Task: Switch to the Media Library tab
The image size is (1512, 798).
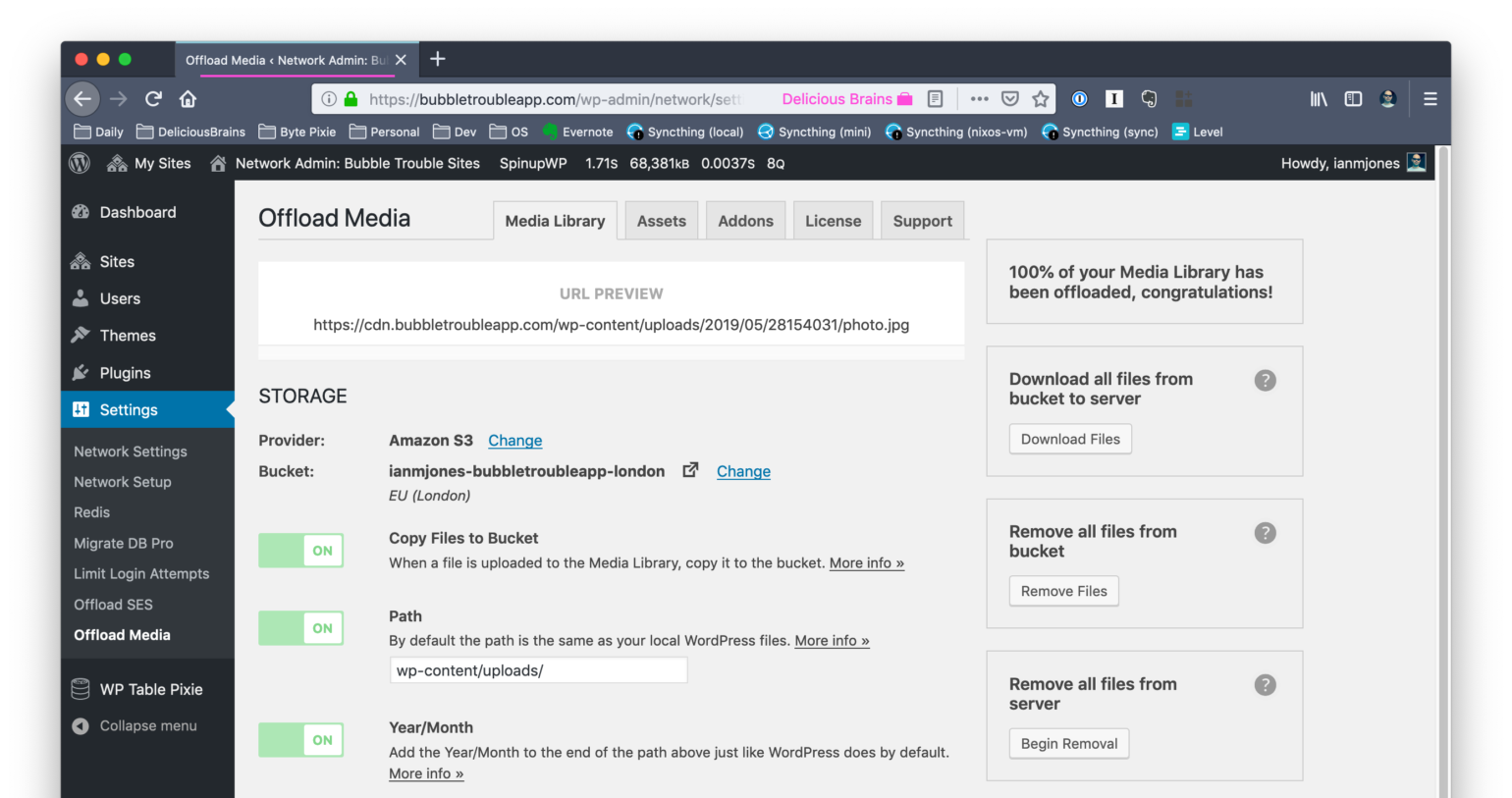Action: coord(555,221)
